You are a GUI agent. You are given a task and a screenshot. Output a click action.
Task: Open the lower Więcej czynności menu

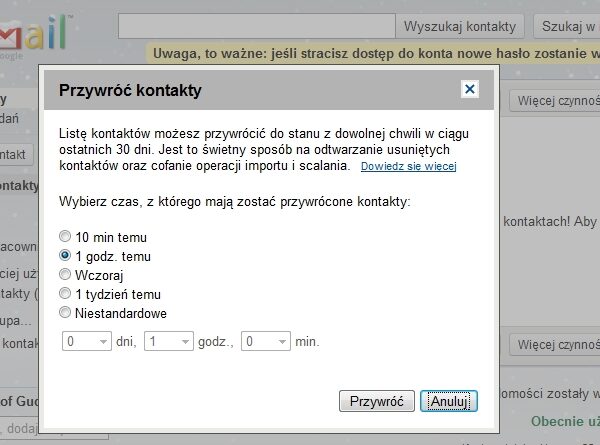coord(554,344)
